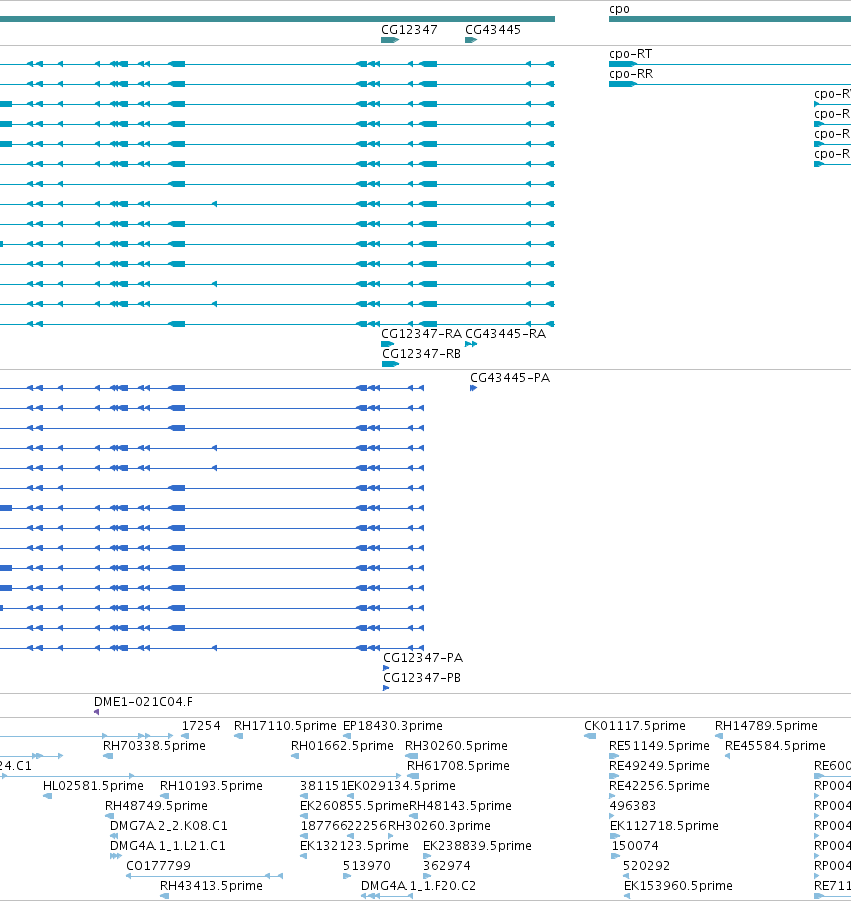Select EK132123.5prime EST label
The width and height of the screenshot is (851, 901).
(354, 846)
